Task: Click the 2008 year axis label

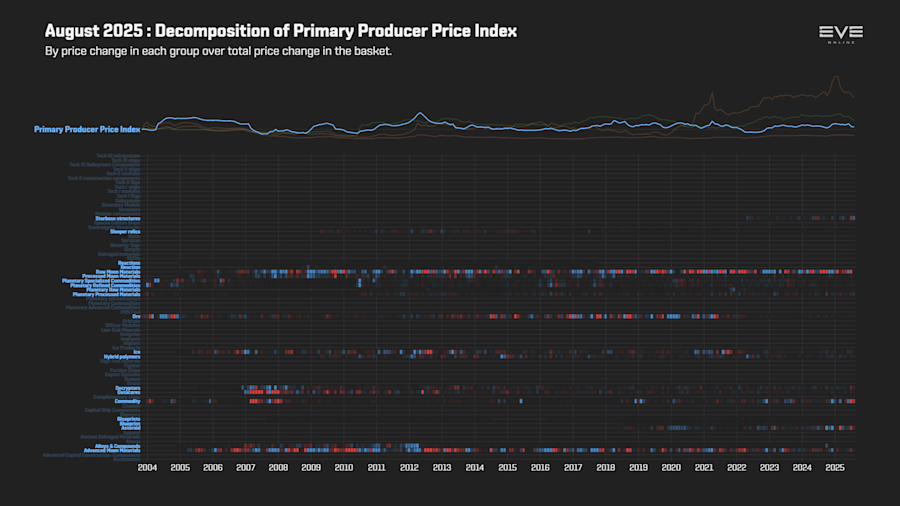Action: (278, 468)
